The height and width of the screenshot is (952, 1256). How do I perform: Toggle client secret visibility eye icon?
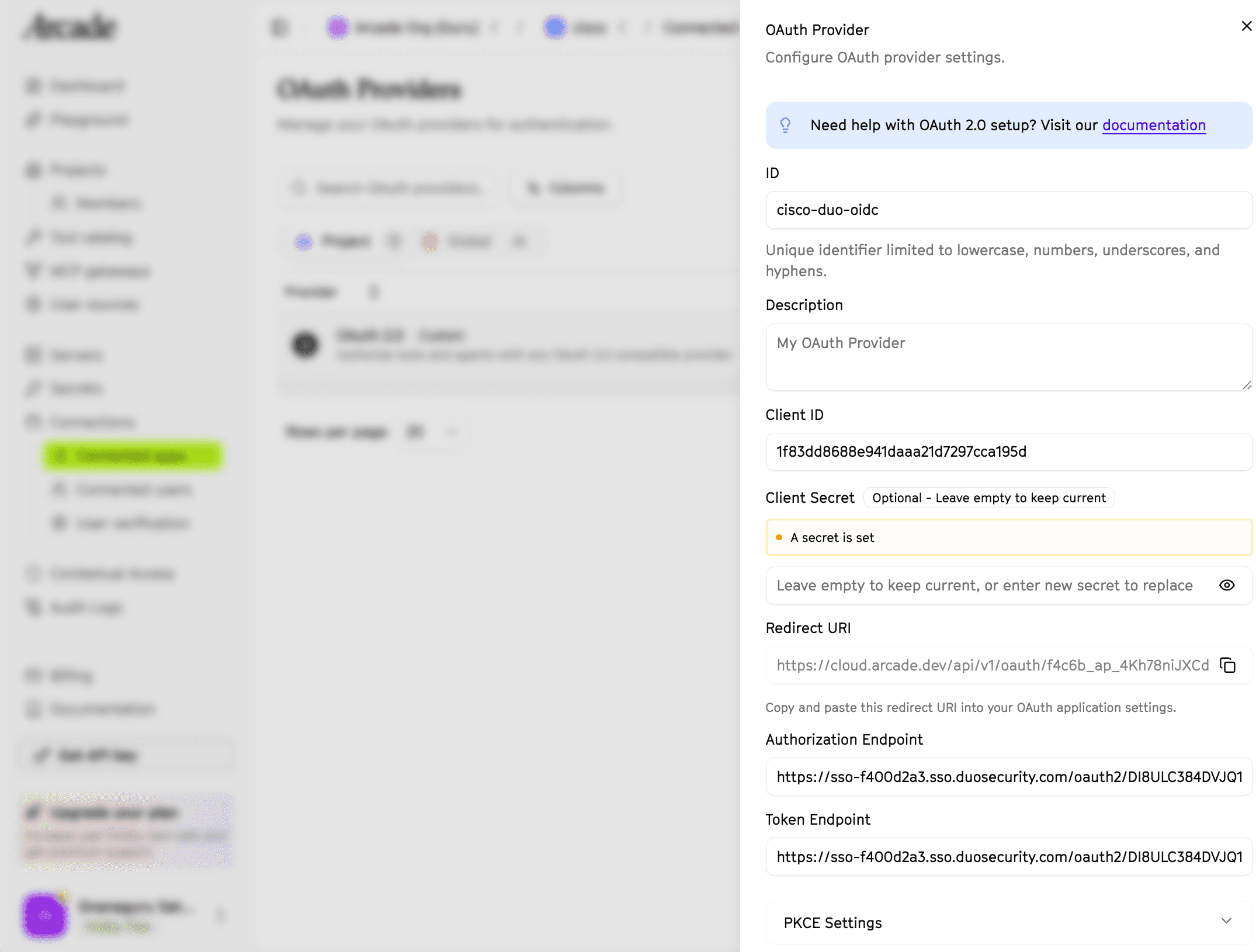1227,586
